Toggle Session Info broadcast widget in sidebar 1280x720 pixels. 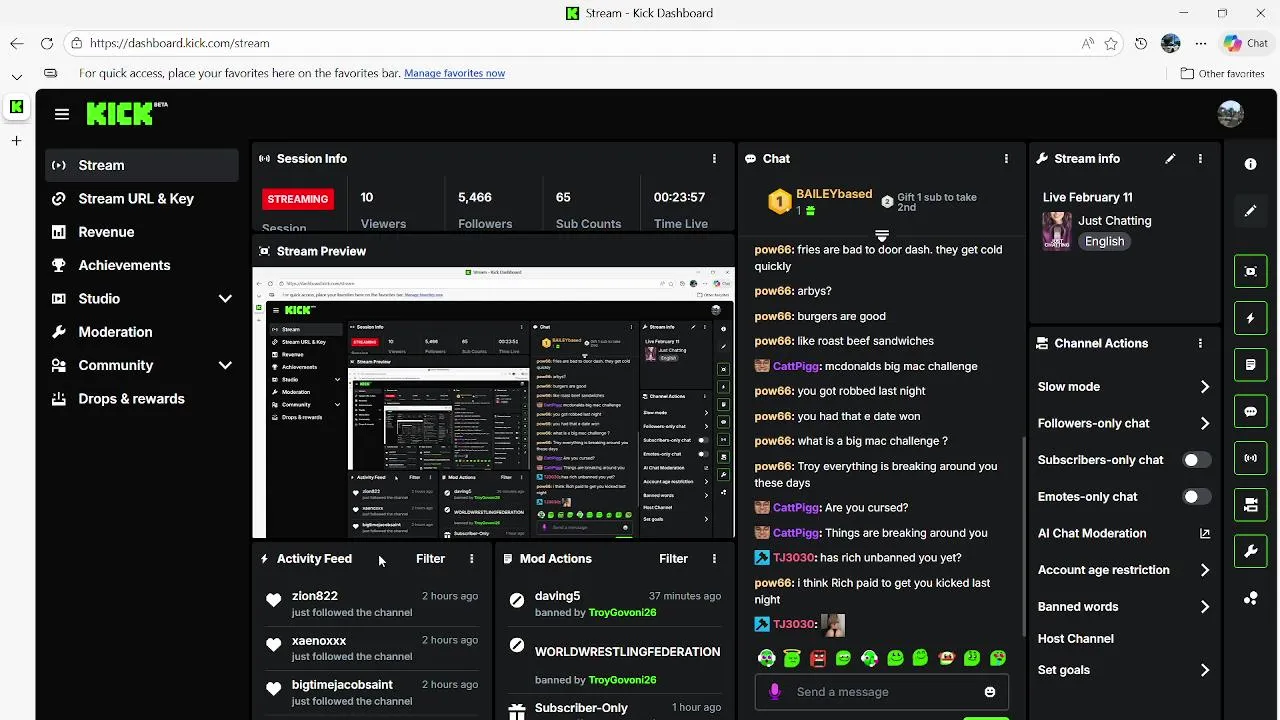click(1250, 458)
